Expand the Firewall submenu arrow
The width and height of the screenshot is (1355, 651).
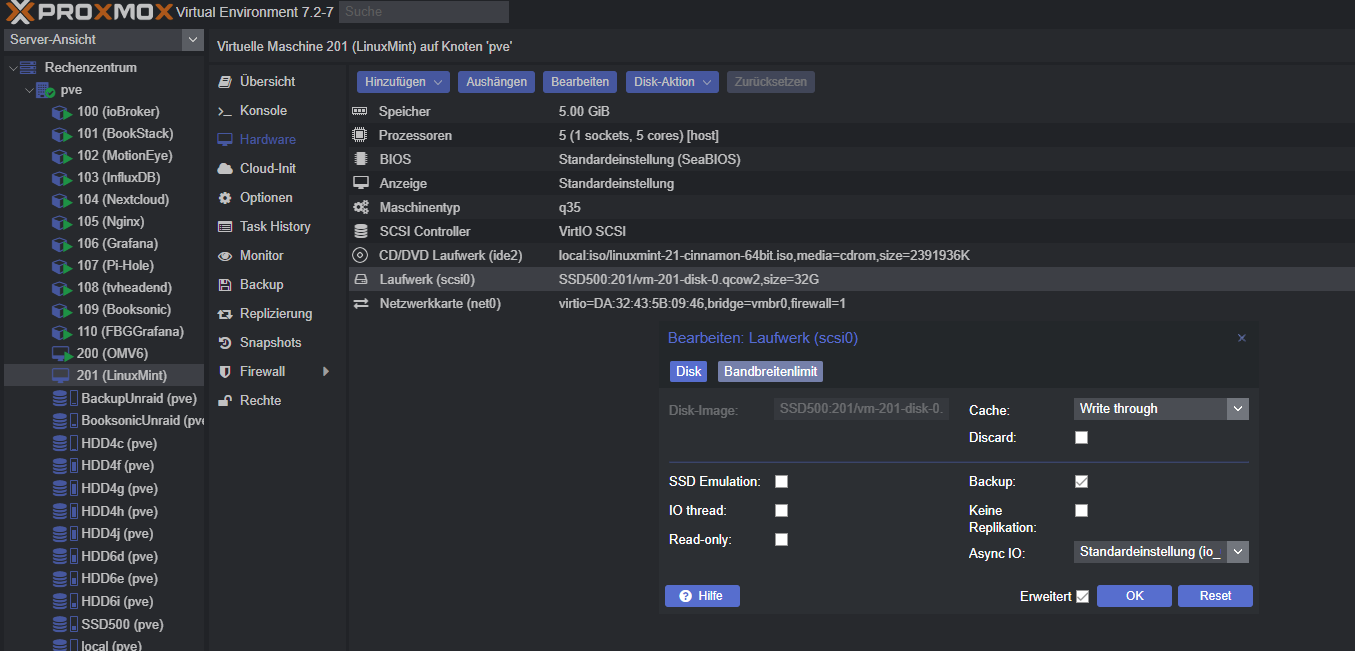pos(325,372)
